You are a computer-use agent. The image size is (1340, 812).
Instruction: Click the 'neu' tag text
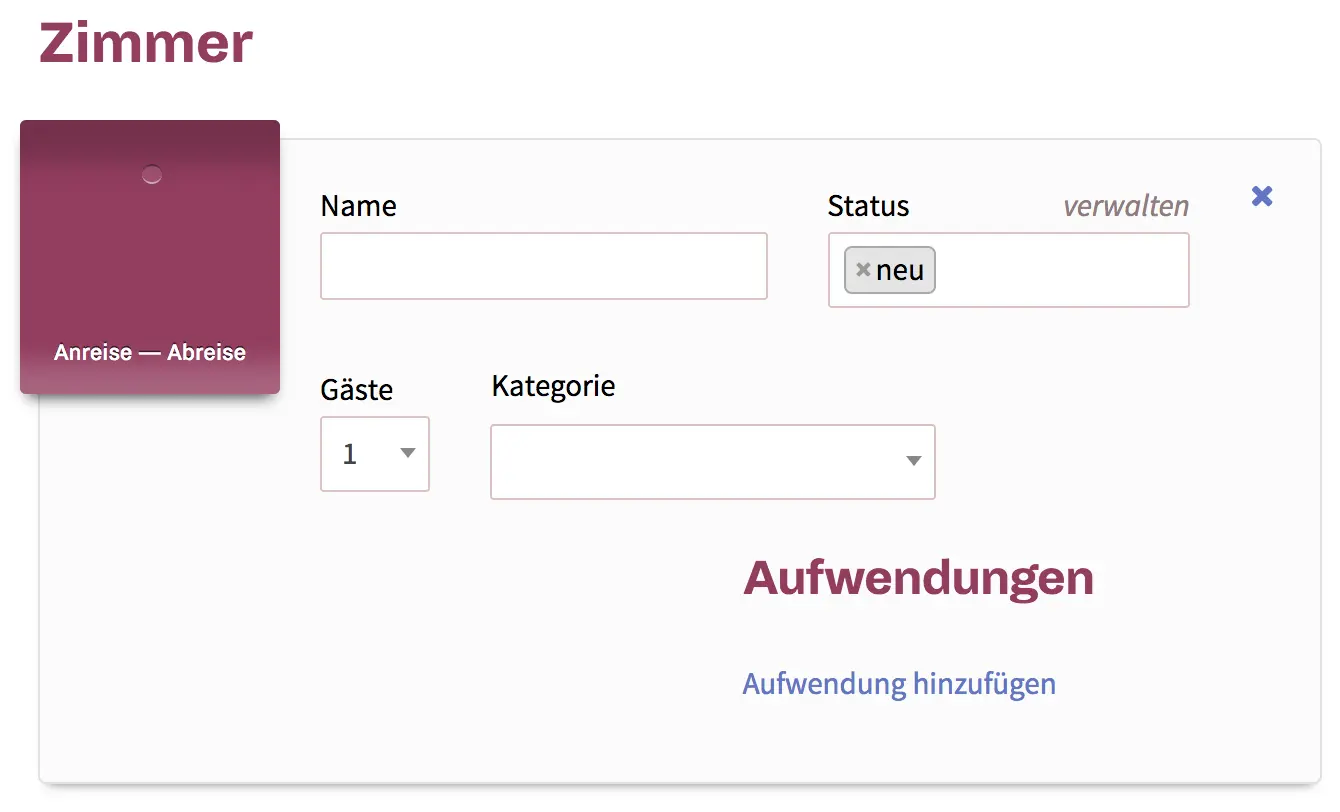click(x=899, y=270)
